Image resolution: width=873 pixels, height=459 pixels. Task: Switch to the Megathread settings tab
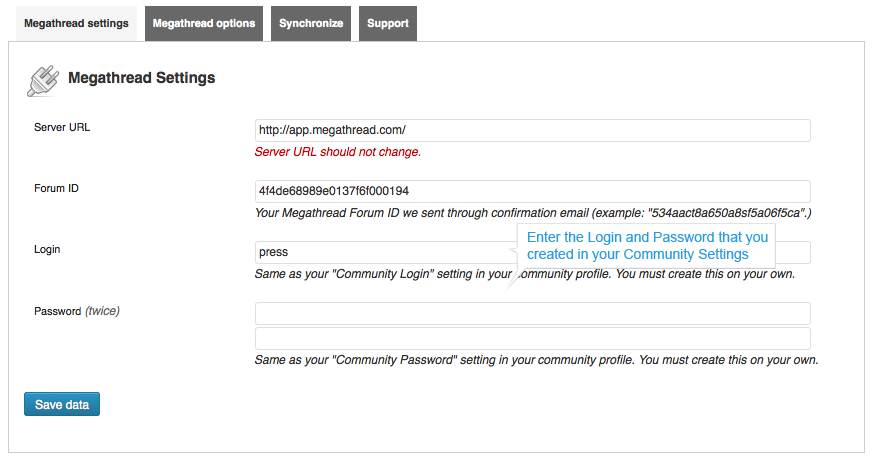pos(76,23)
